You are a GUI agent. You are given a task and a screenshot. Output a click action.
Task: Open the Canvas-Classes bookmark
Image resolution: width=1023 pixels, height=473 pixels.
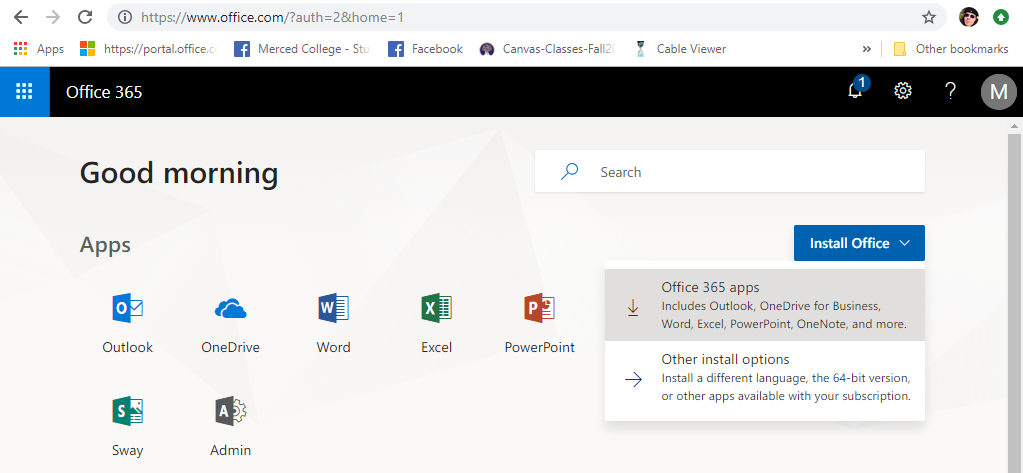[548, 49]
